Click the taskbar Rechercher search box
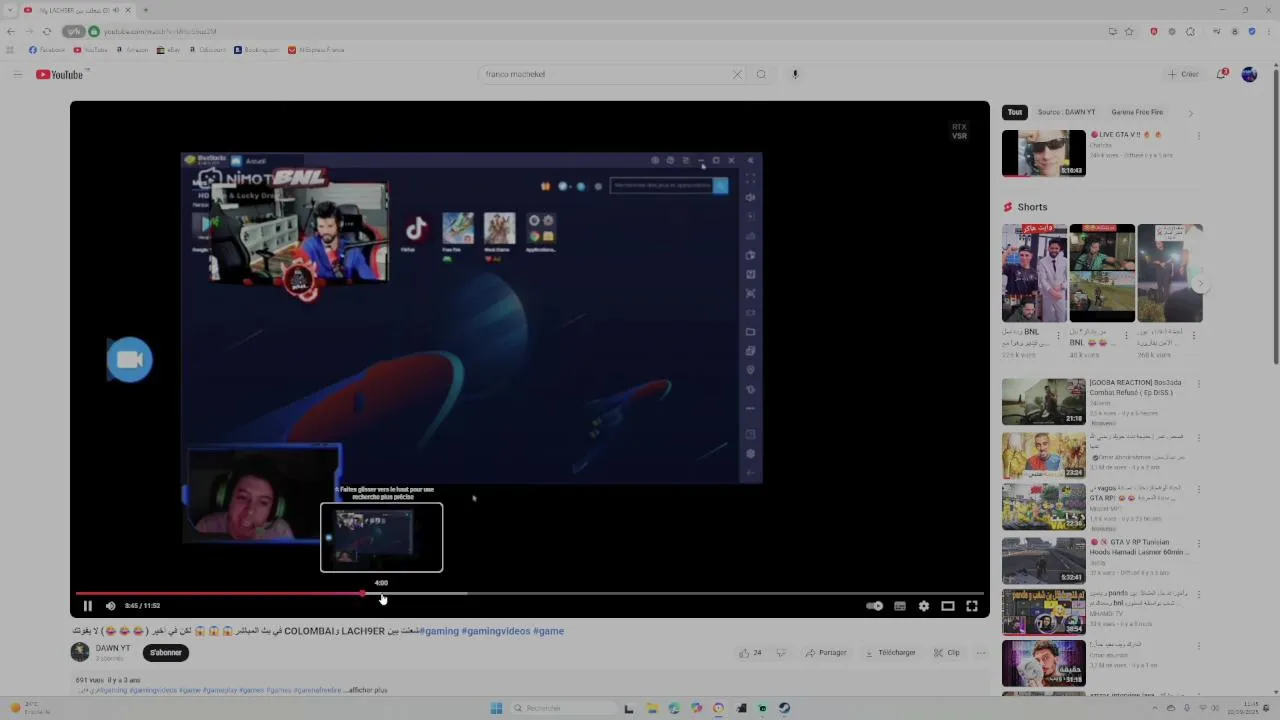 [x=562, y=708]
